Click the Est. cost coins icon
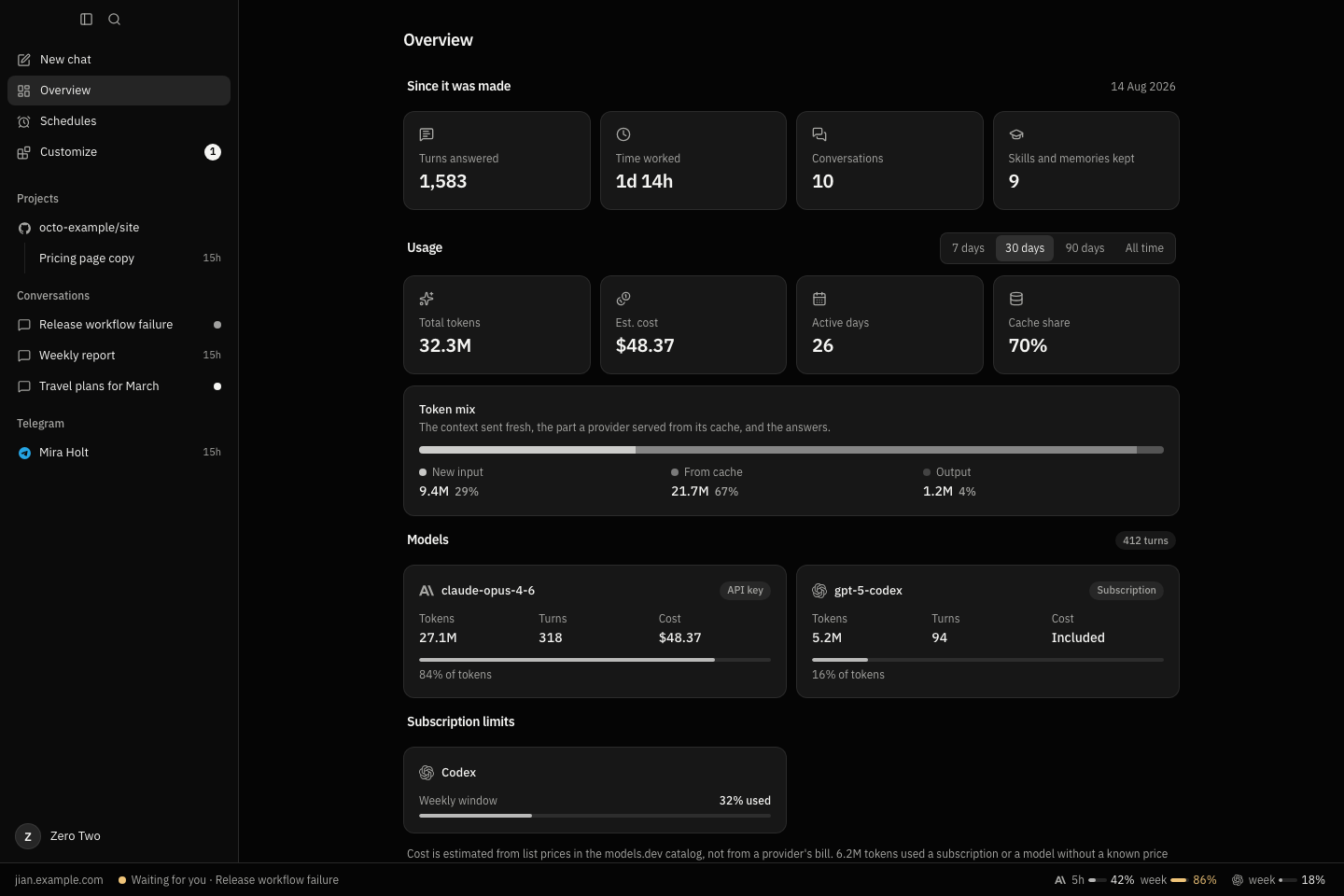The width and height of the screenshot is (1344, 896). [623, 299]
